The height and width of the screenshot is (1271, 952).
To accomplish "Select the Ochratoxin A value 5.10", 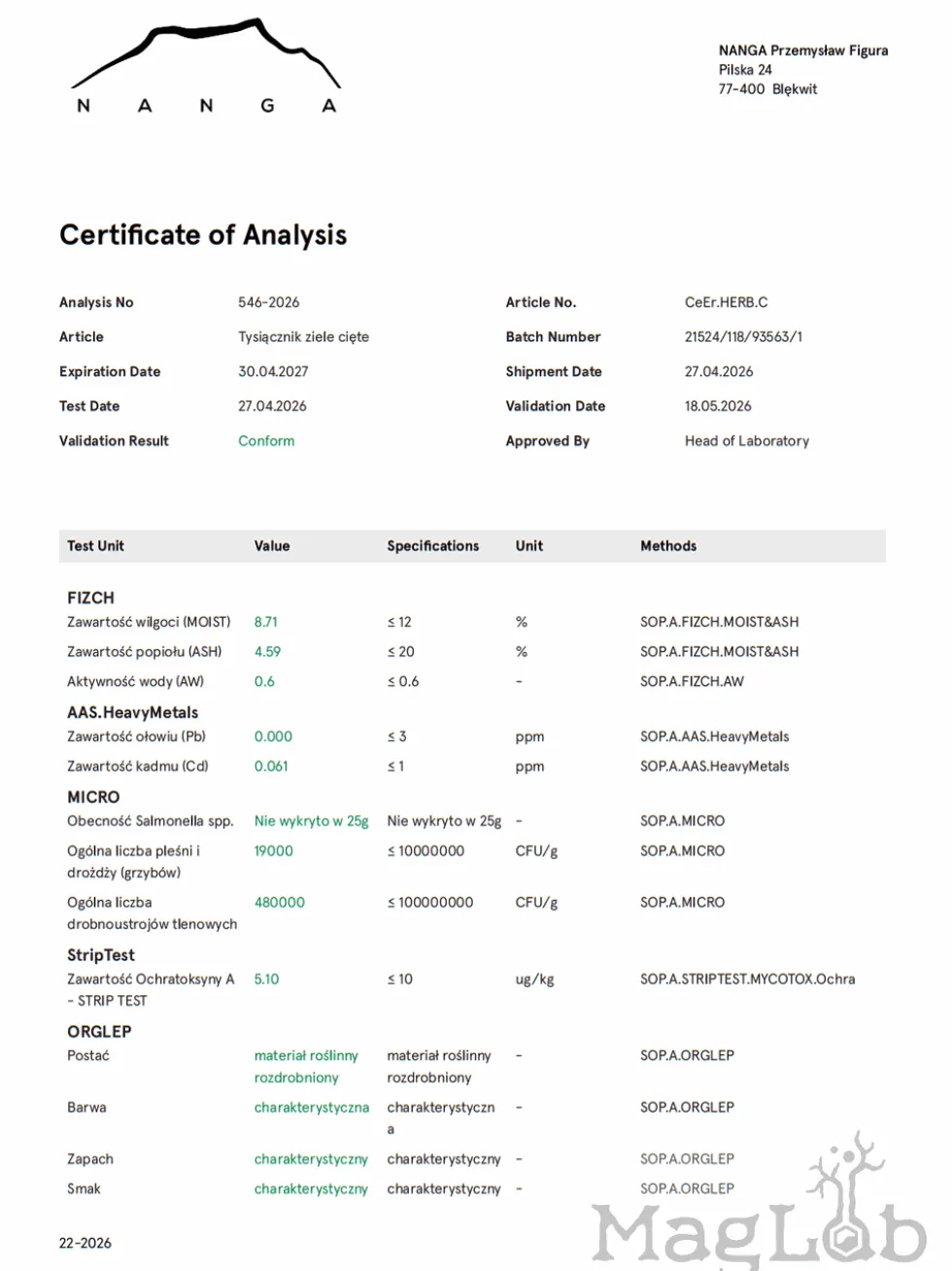I will pyautogui.click(x=266, y=979).
